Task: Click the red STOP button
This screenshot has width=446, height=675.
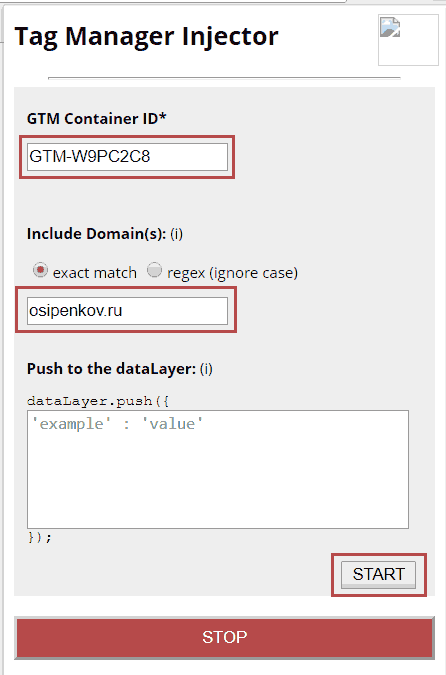Action: click(224, 637)
